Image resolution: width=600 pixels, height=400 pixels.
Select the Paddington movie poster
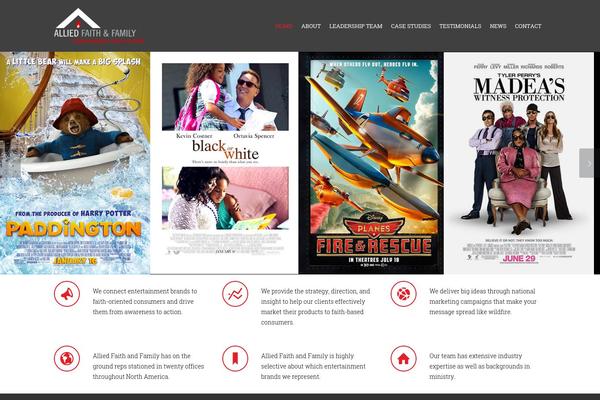point(75,163)
